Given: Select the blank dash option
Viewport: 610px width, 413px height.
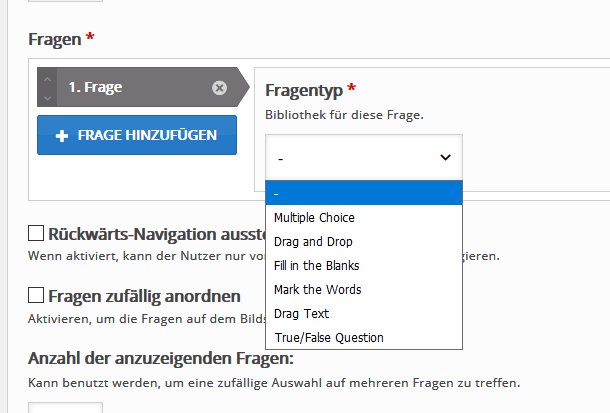Looking at the screenshot, I should pos(364,193).
